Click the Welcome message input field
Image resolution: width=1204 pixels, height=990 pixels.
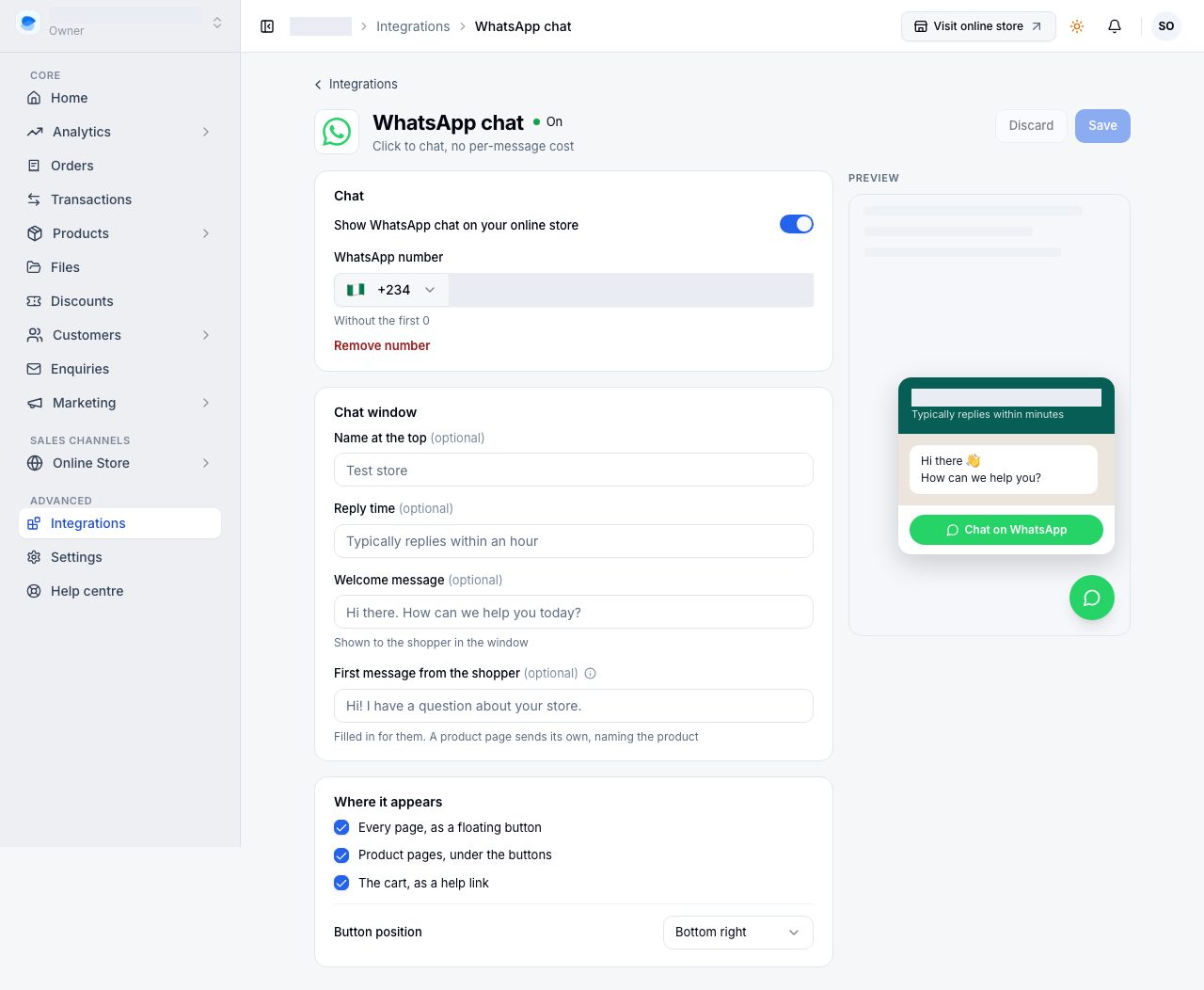tap(574, 613)
